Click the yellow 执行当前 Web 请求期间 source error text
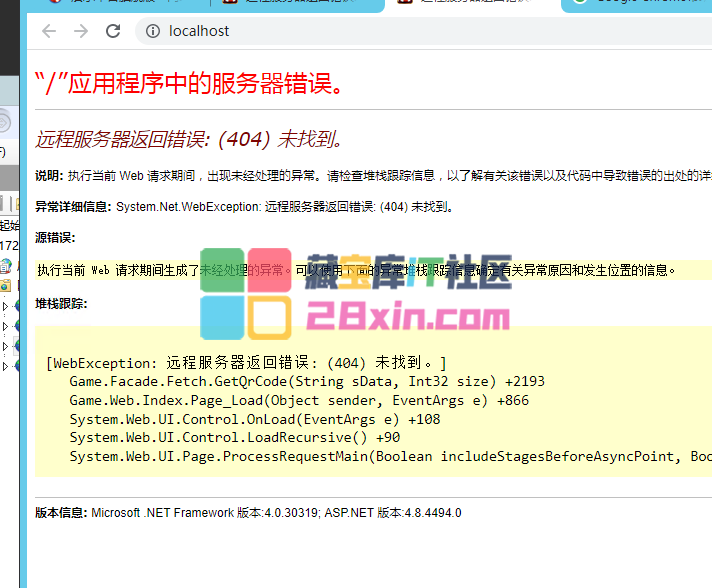 [356, 271]
